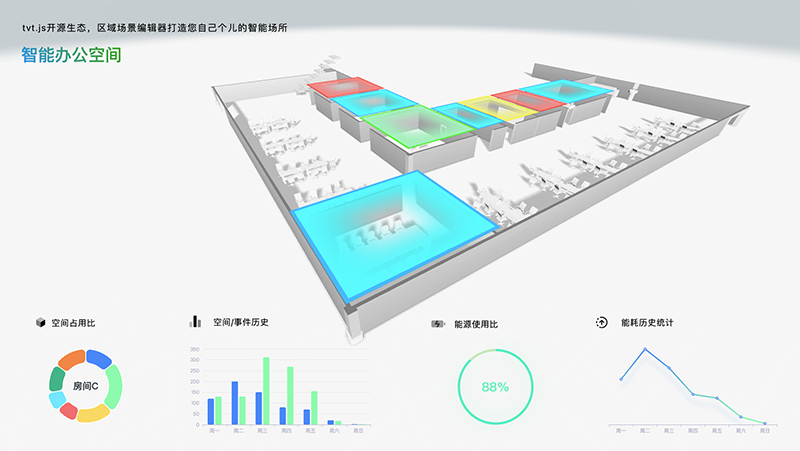Viewport: 800px width, 451px height.
Task: Click the blue donut segment at top
Action: click(x=99, y=359)
